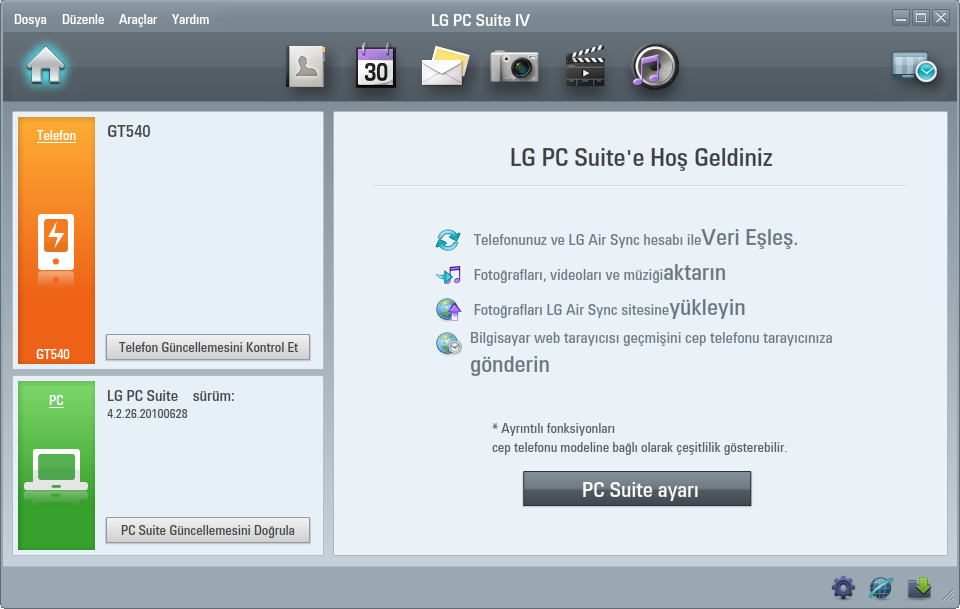
Task: Click the orange phone charging icon
Action: 56,242
